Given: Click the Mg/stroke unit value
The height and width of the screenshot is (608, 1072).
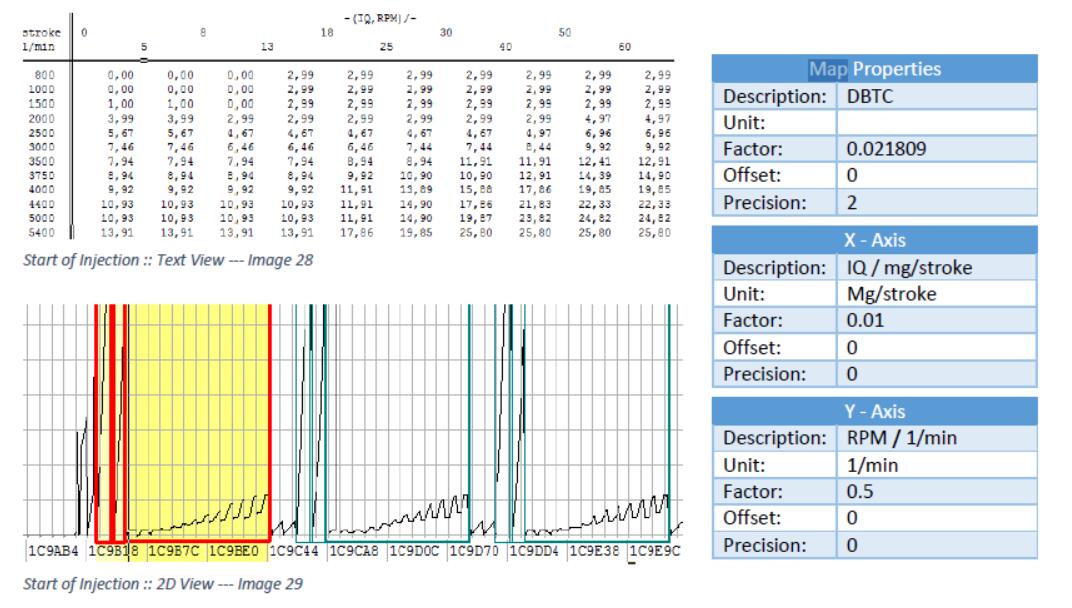Looking at the screenshot, I should (937, 294).
